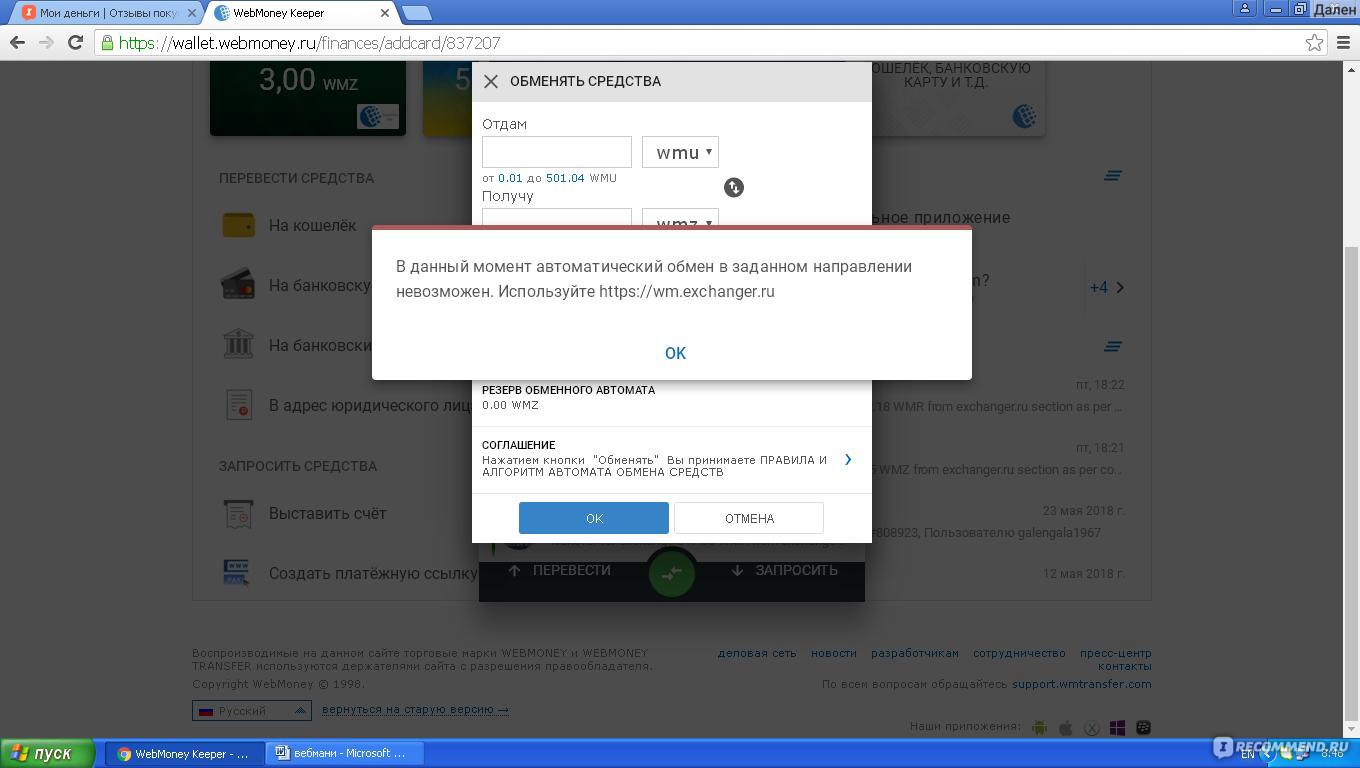The width and height of the screenshot is (1360, 768).
Task: Click the Chrome user profile icon
Action: [1245, 9]
